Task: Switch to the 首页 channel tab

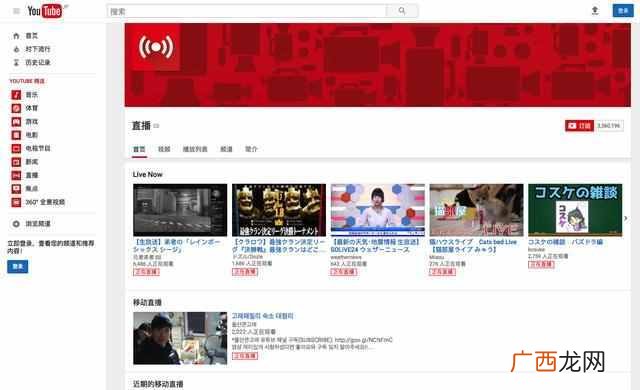Action: pyautogui.click(x=139, y=149)
